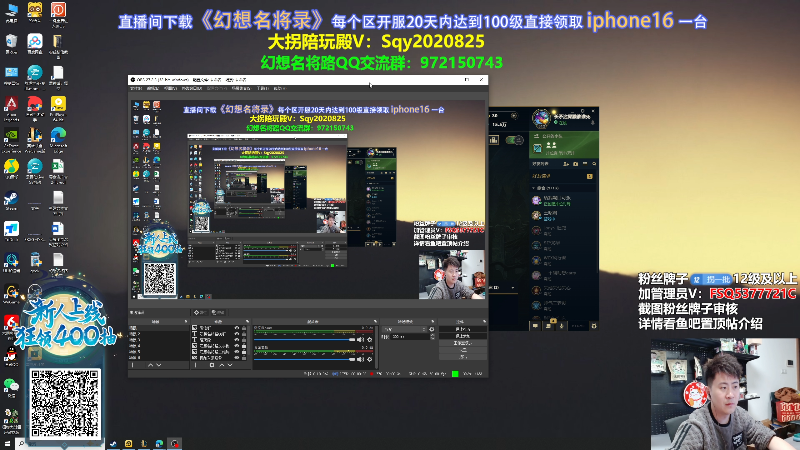This screenshot has width=800, height=450.
Task: Click search icon in League friends list
Action: (x=594, y=164)
